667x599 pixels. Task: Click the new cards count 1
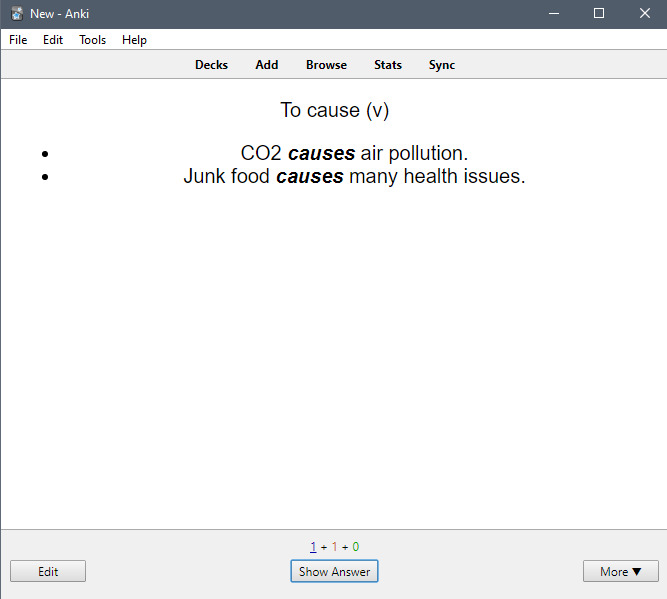pyautogui.click(x=313, y=547)
